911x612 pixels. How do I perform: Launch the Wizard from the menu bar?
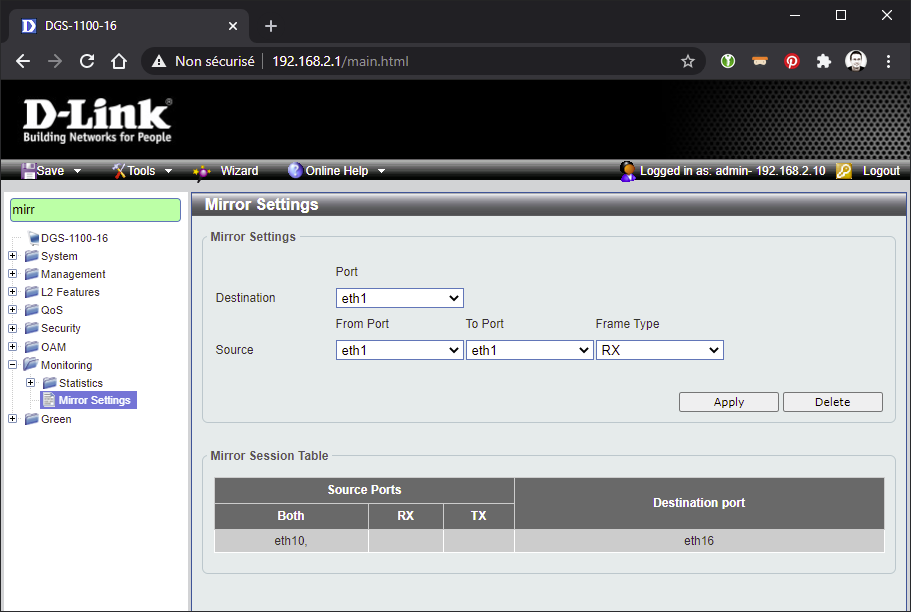coord(239,171)
